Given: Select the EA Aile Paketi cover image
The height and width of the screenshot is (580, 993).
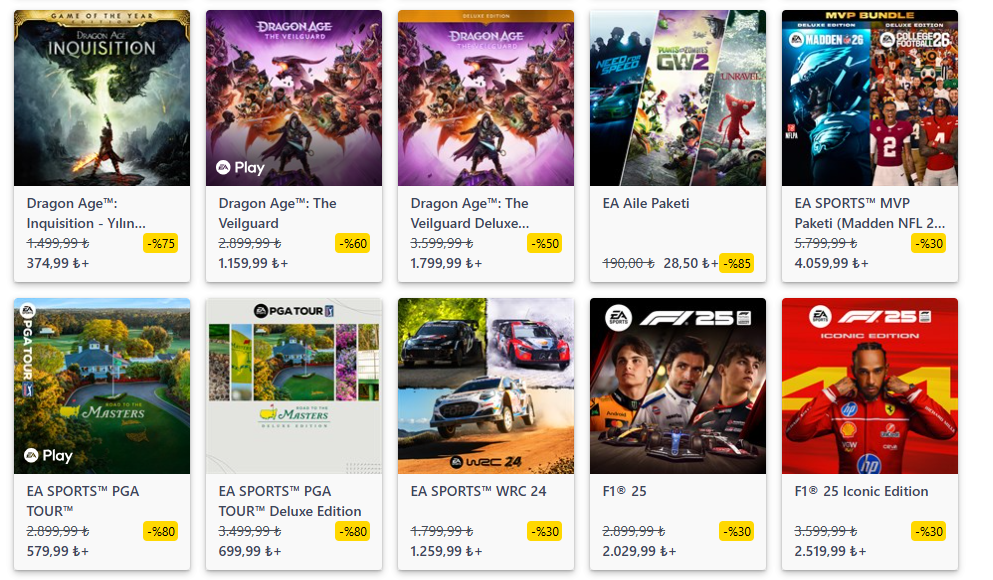Looking at the screenshot, I should coord(678,98).
